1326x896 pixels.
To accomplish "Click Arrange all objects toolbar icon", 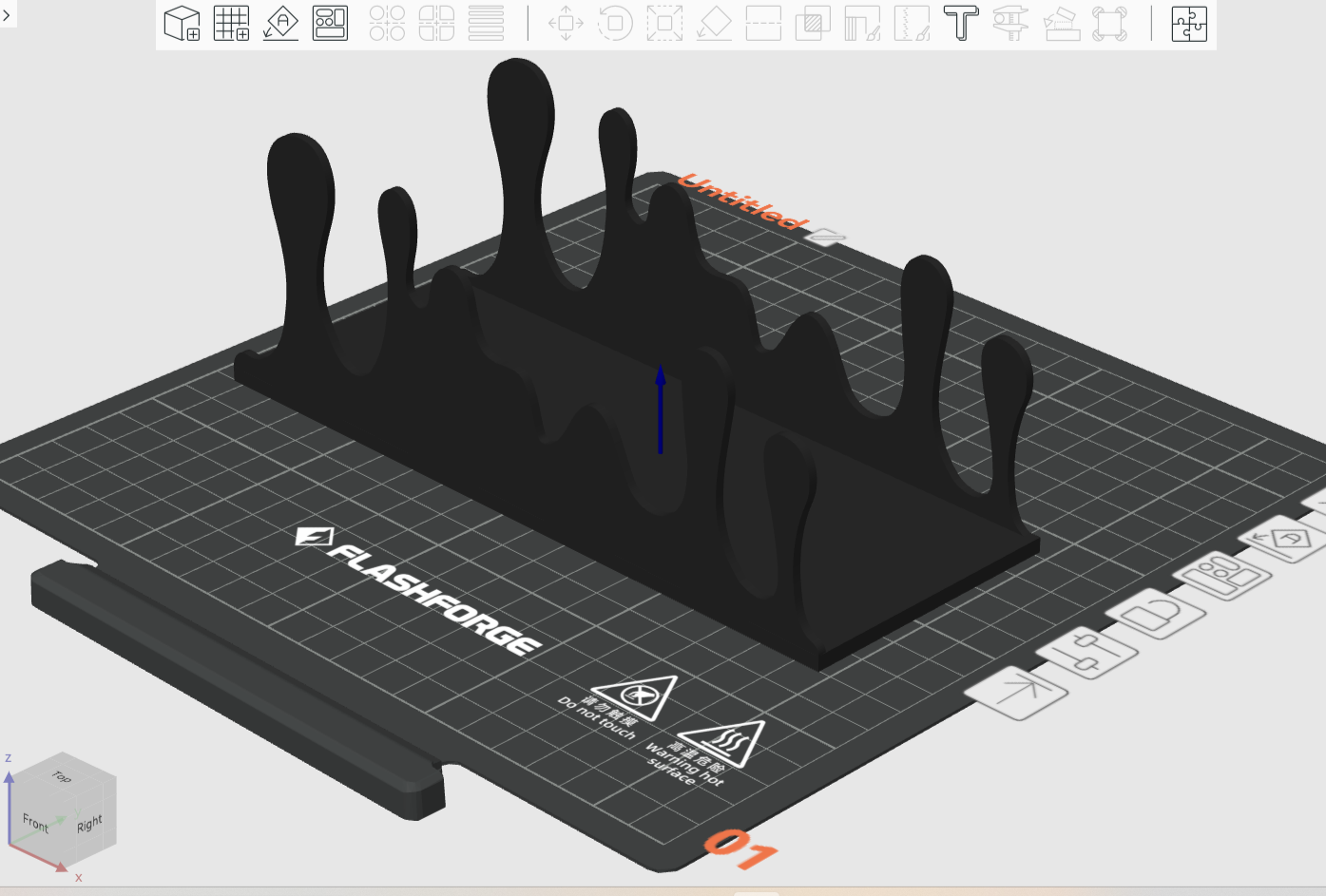I will (x=330, y=23).
